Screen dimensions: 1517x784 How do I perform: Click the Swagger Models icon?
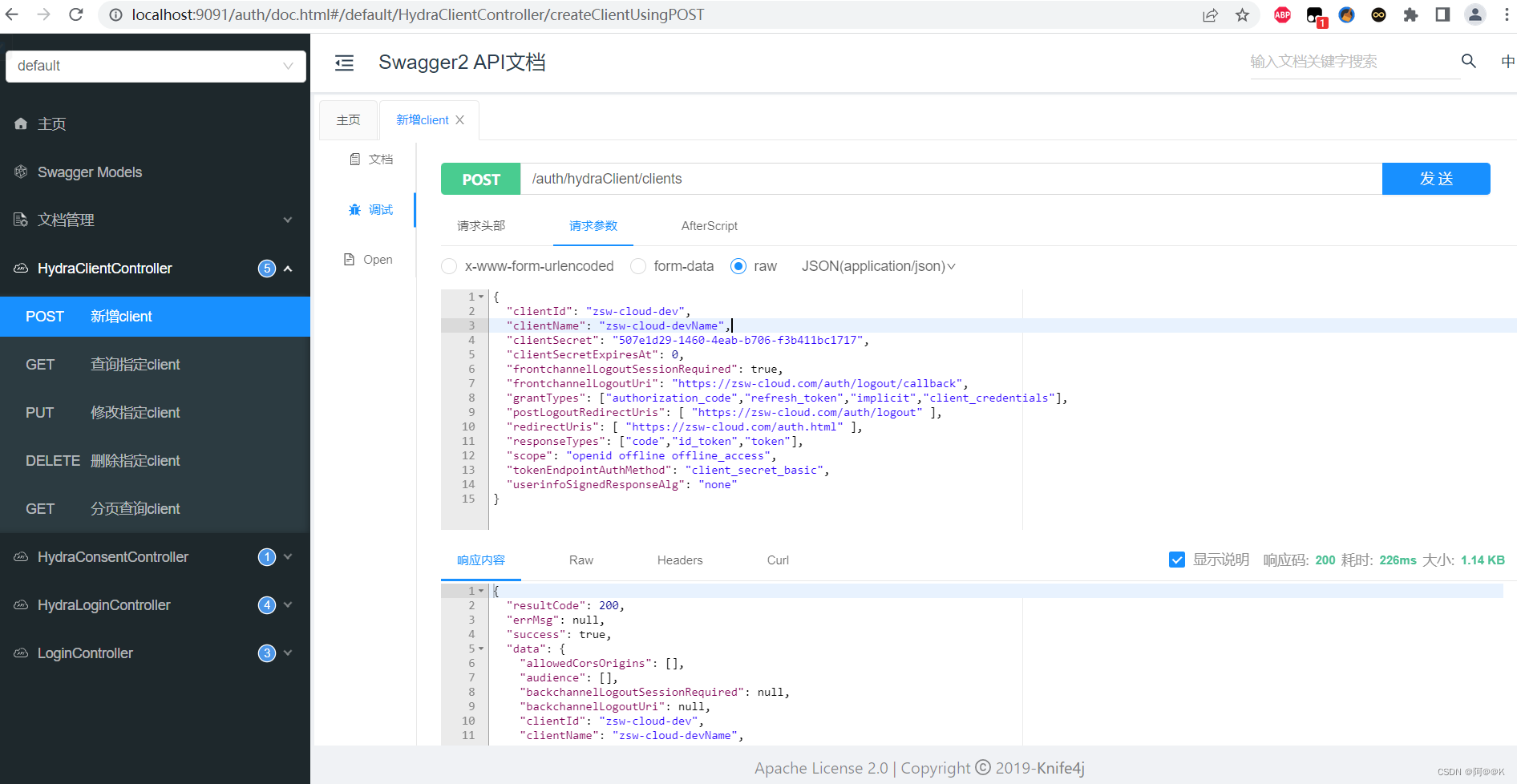pos(21,172)
